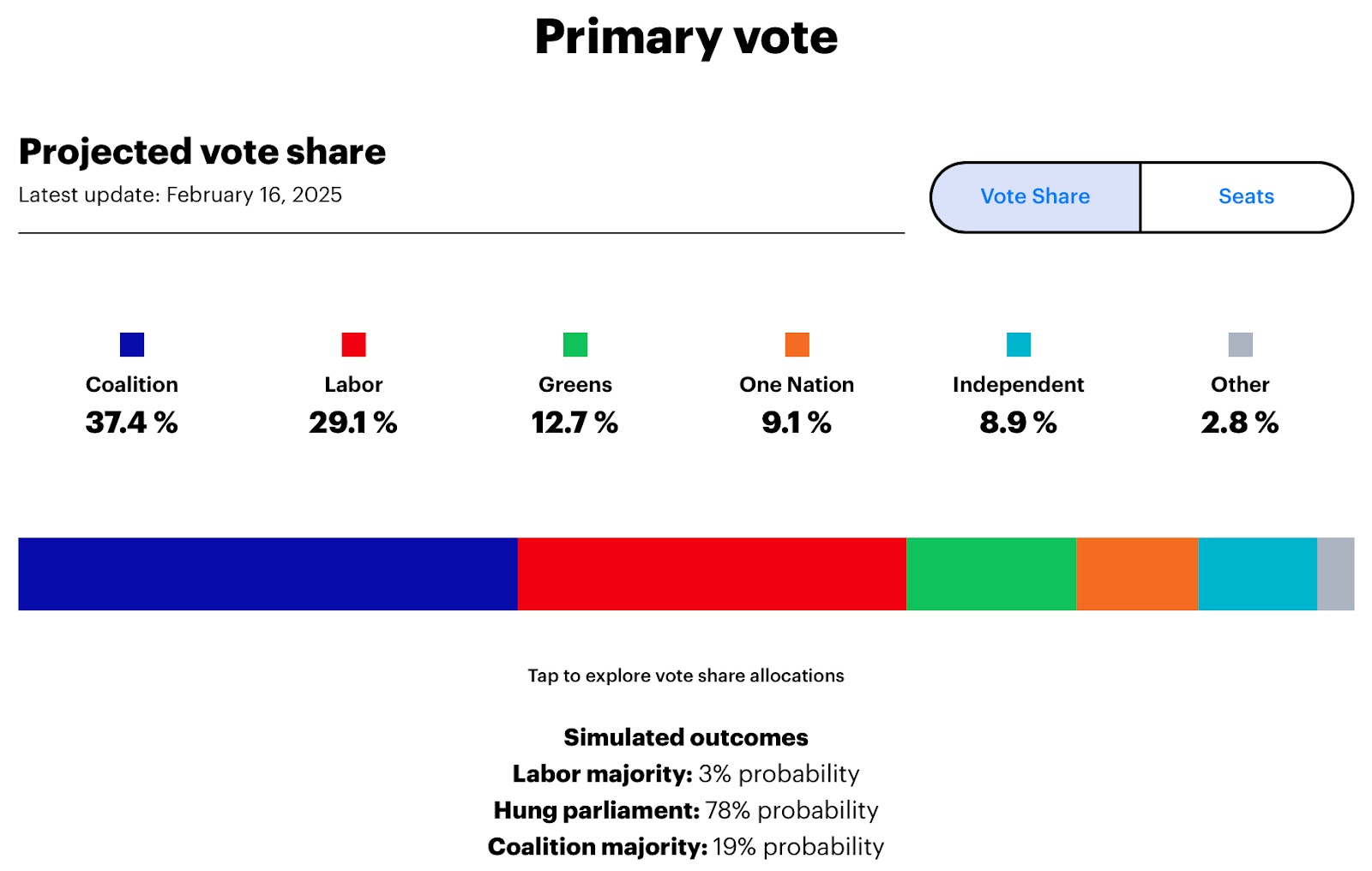Click the One Nation party label
The height and width of the screenshot is (871, 1372).
pyautogui.click(x=797, y=385)
